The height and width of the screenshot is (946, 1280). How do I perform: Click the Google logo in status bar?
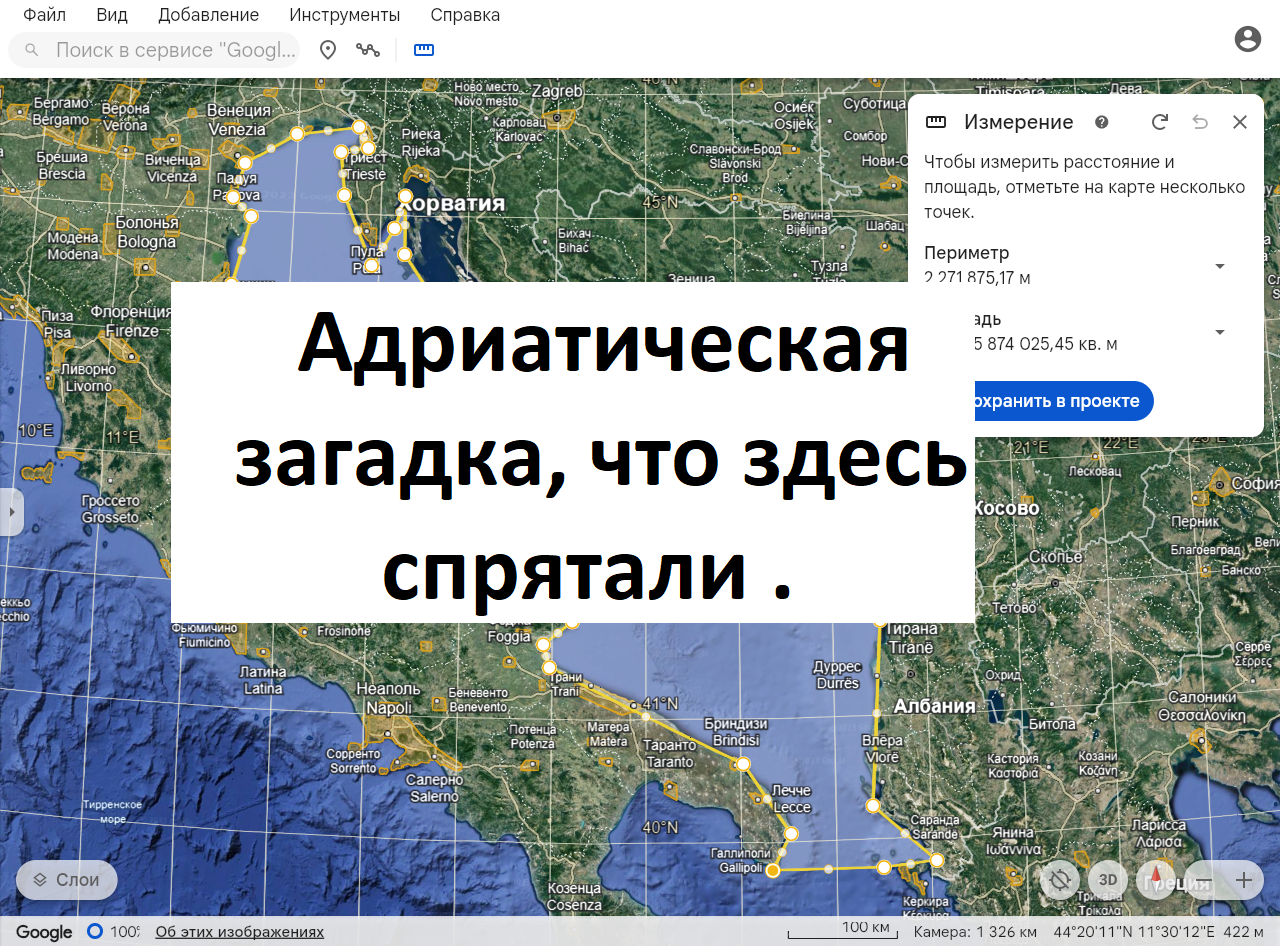coord(44,932)
